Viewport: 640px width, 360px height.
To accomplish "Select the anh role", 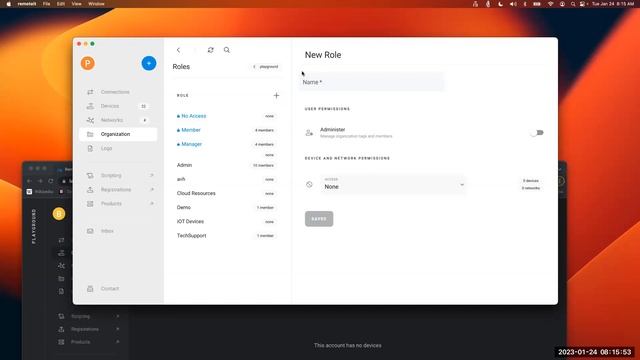I will click(181, 179).
